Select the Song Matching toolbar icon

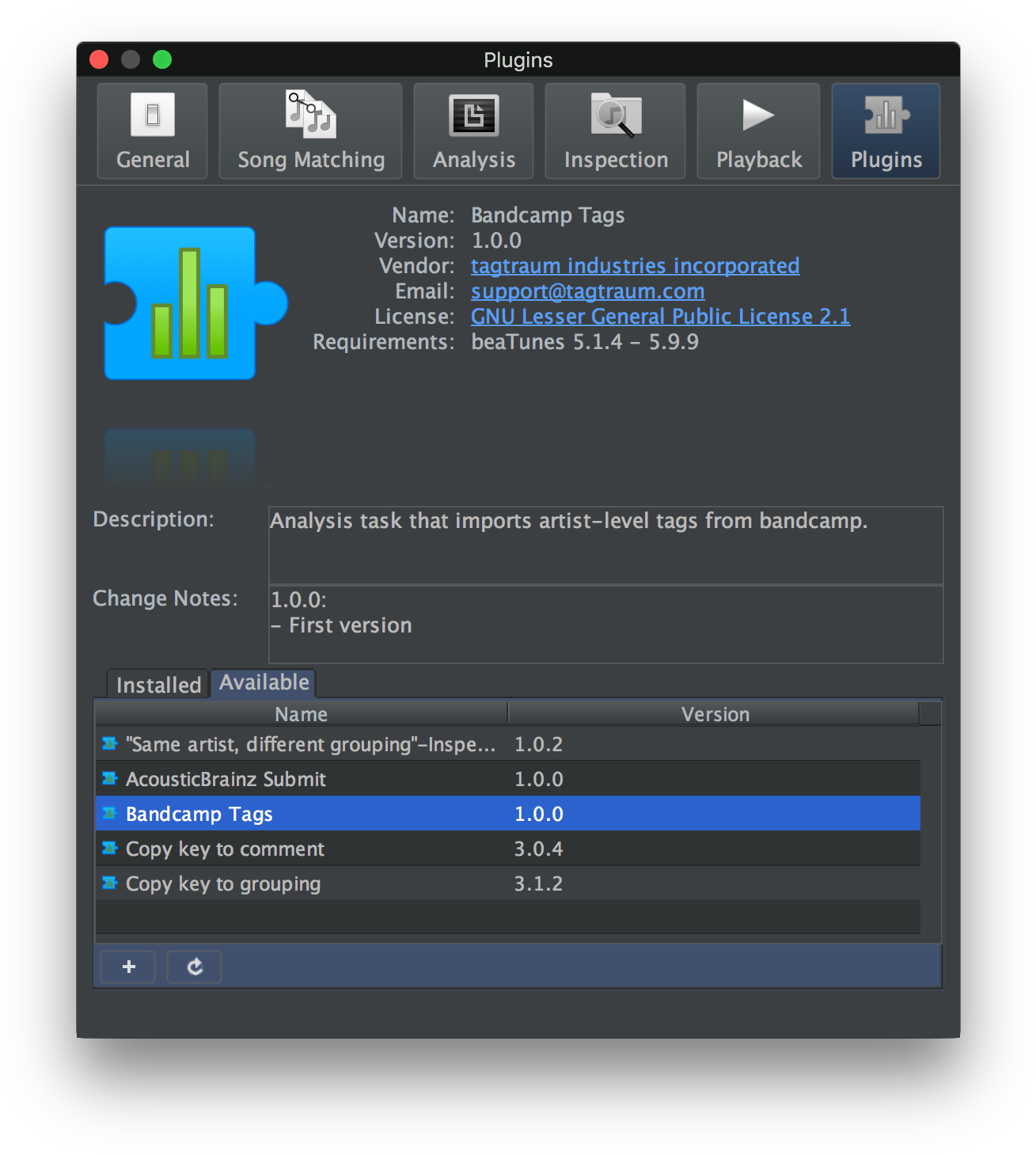click(309, 131)
